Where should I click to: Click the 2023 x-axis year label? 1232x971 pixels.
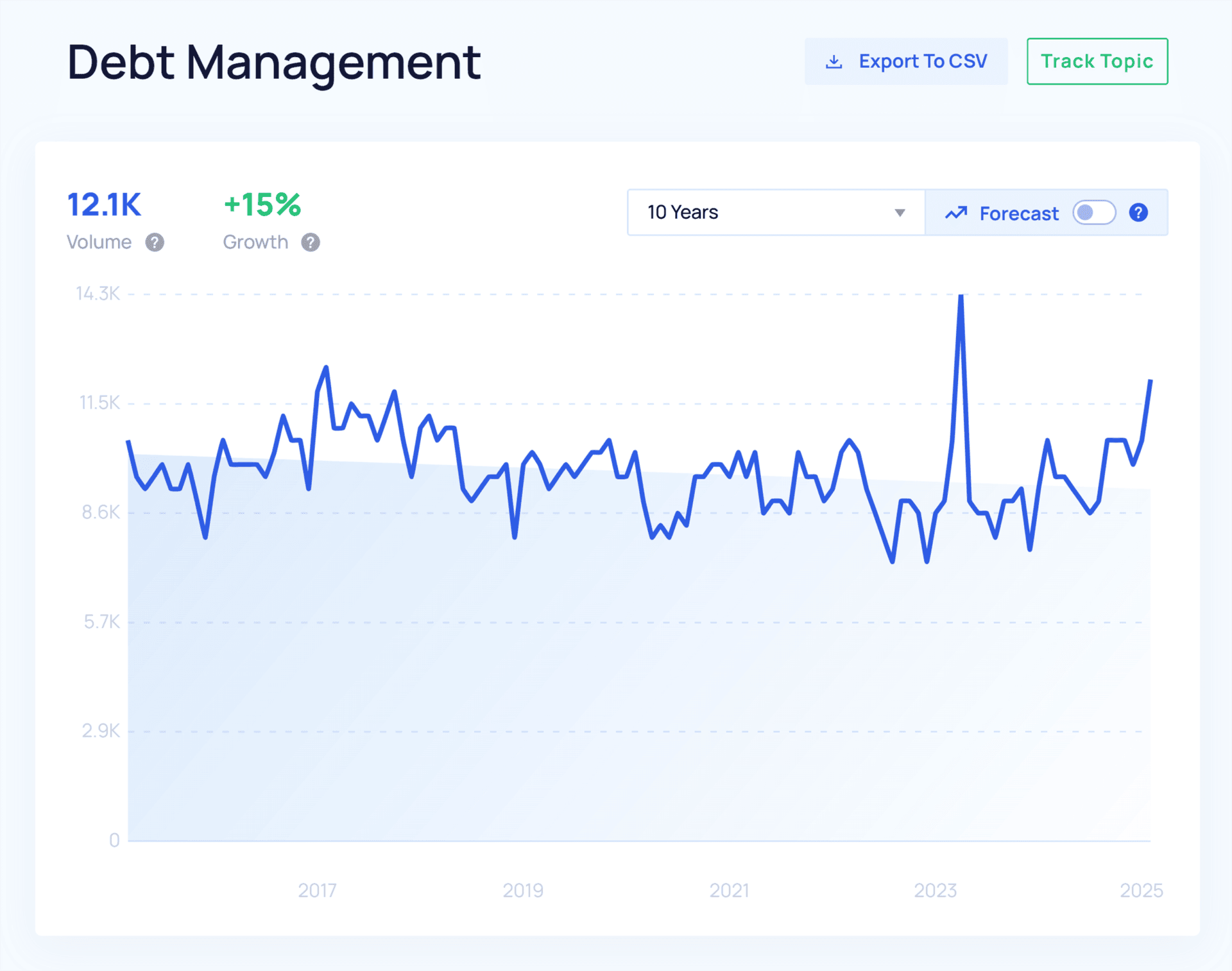(935, 890)
